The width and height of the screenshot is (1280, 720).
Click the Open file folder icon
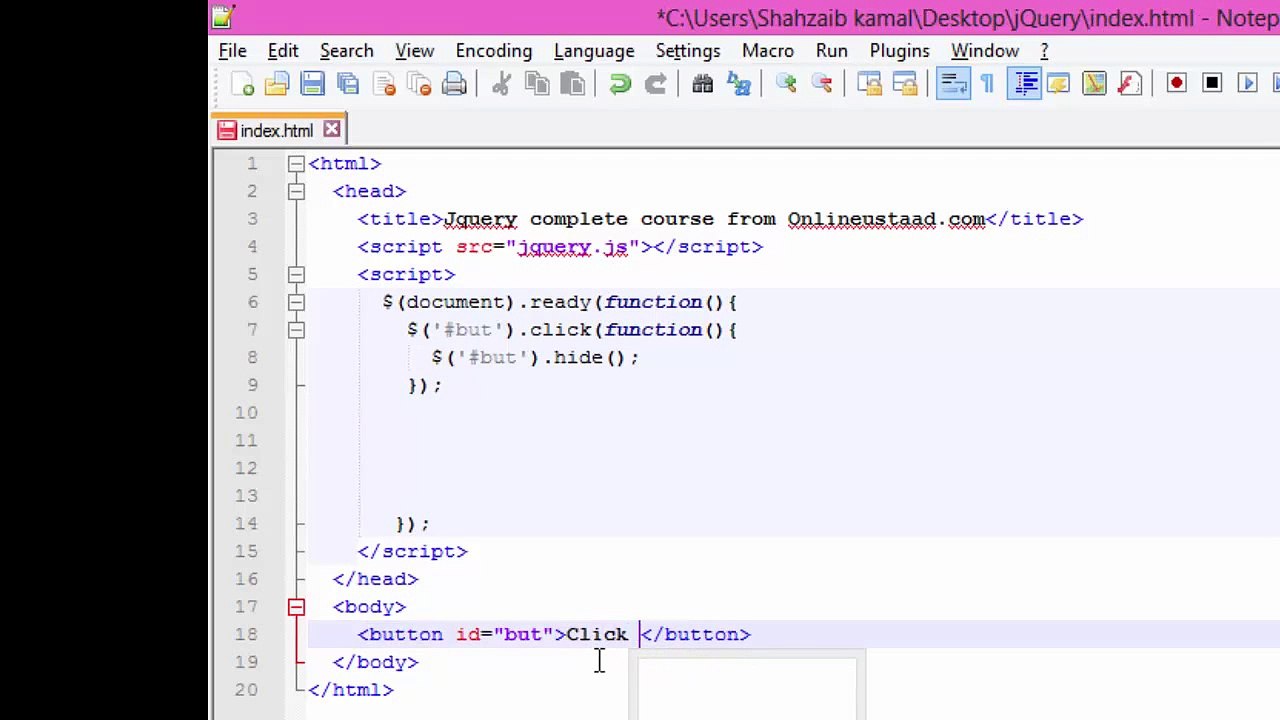(277, 85)
